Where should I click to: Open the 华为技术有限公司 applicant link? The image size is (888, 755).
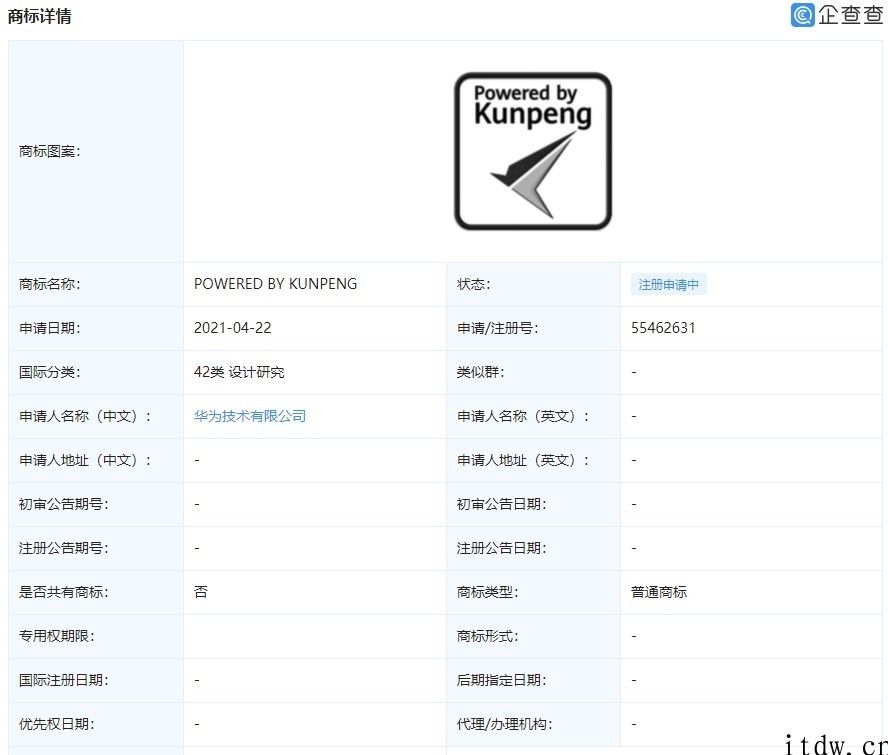[250, 416]
